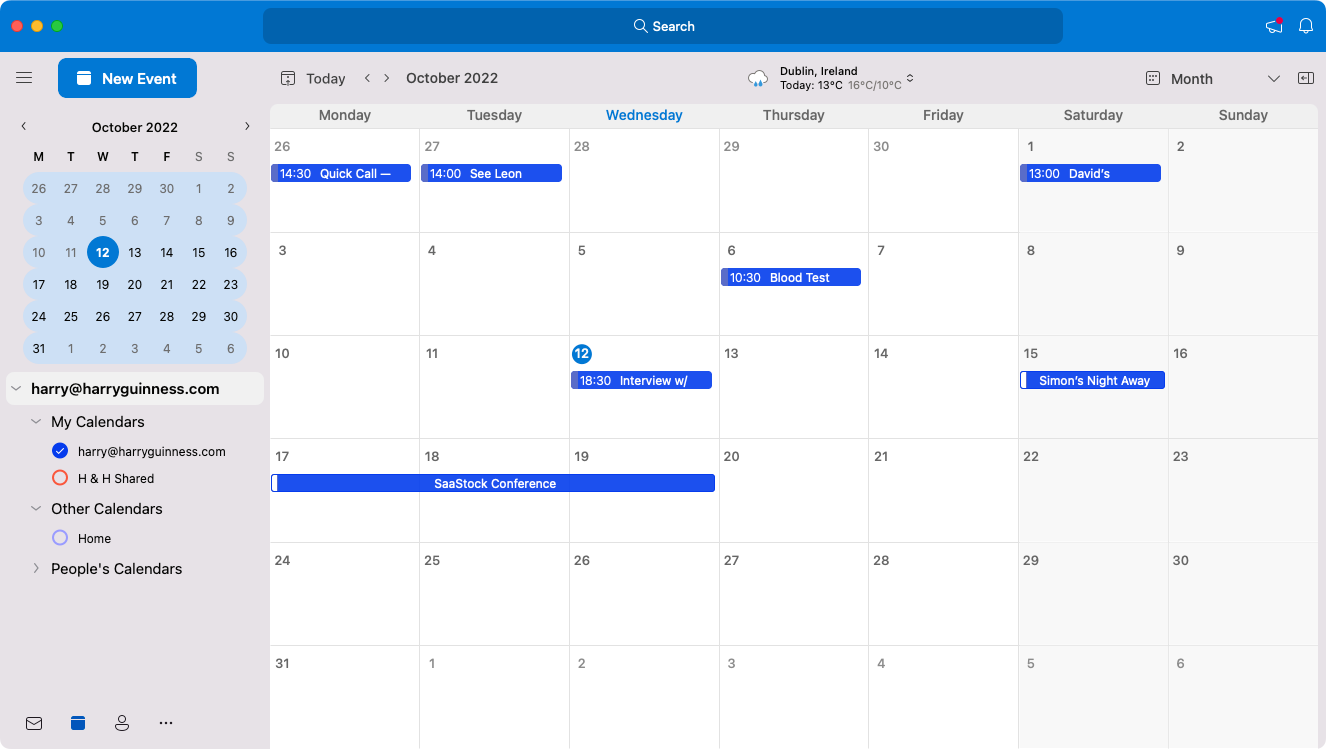Select October 7 cell in main calendar
The width and height of the screenshot is (1326, 749).
(x=943, y=284)
